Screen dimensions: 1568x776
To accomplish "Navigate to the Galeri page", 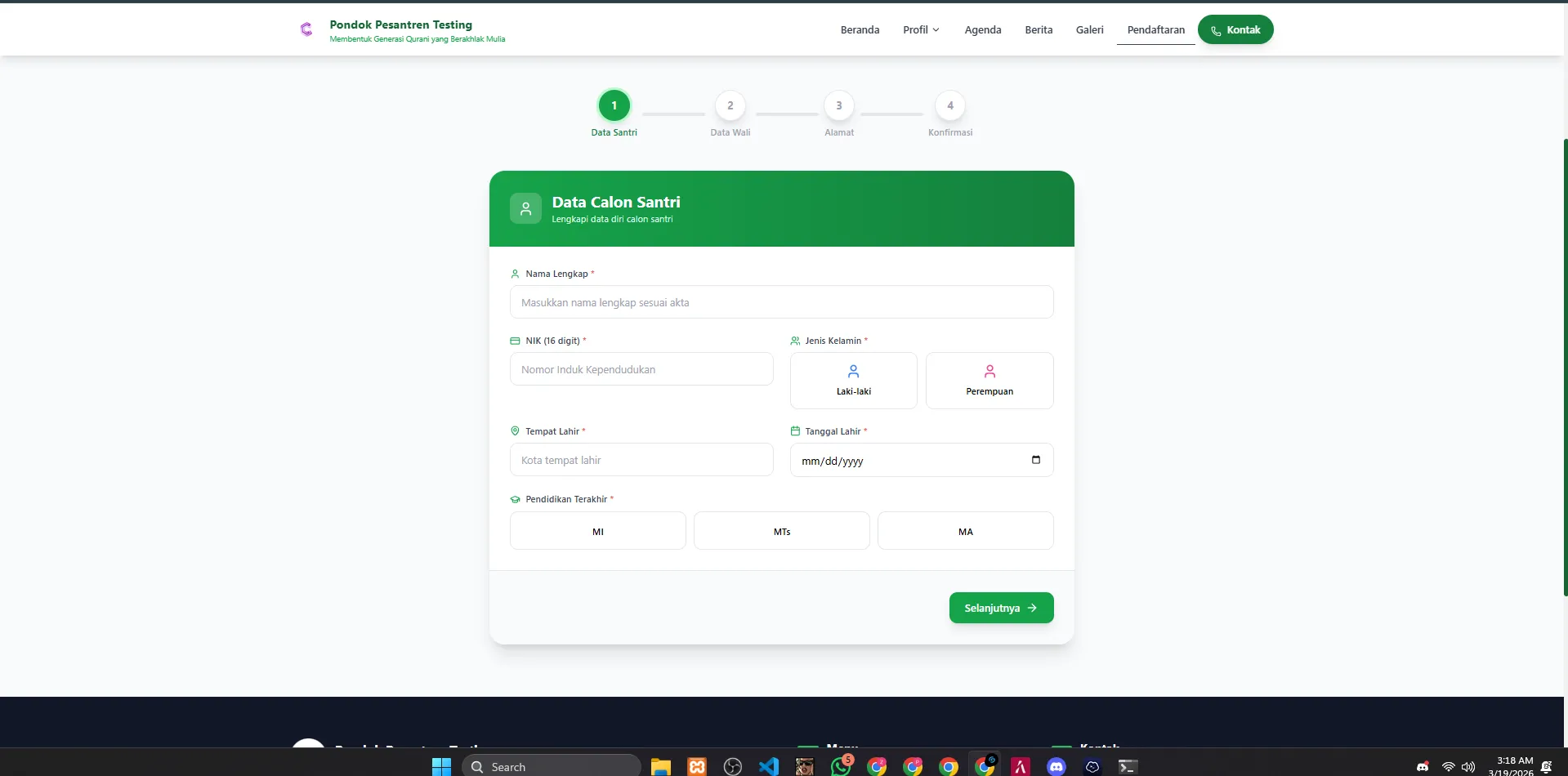I will coord(1089,30).
